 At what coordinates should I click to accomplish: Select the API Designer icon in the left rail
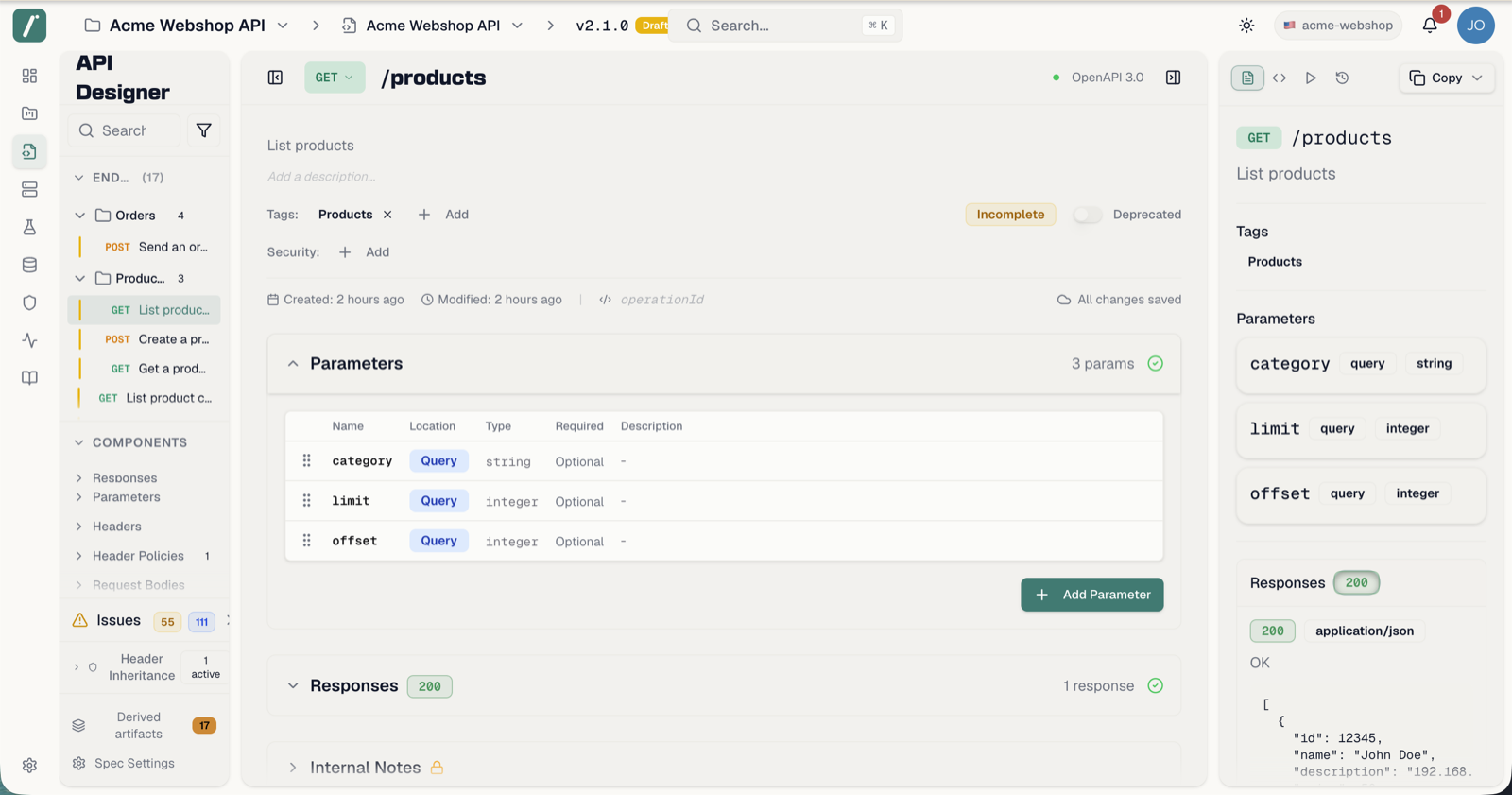(x=29, y=151)
